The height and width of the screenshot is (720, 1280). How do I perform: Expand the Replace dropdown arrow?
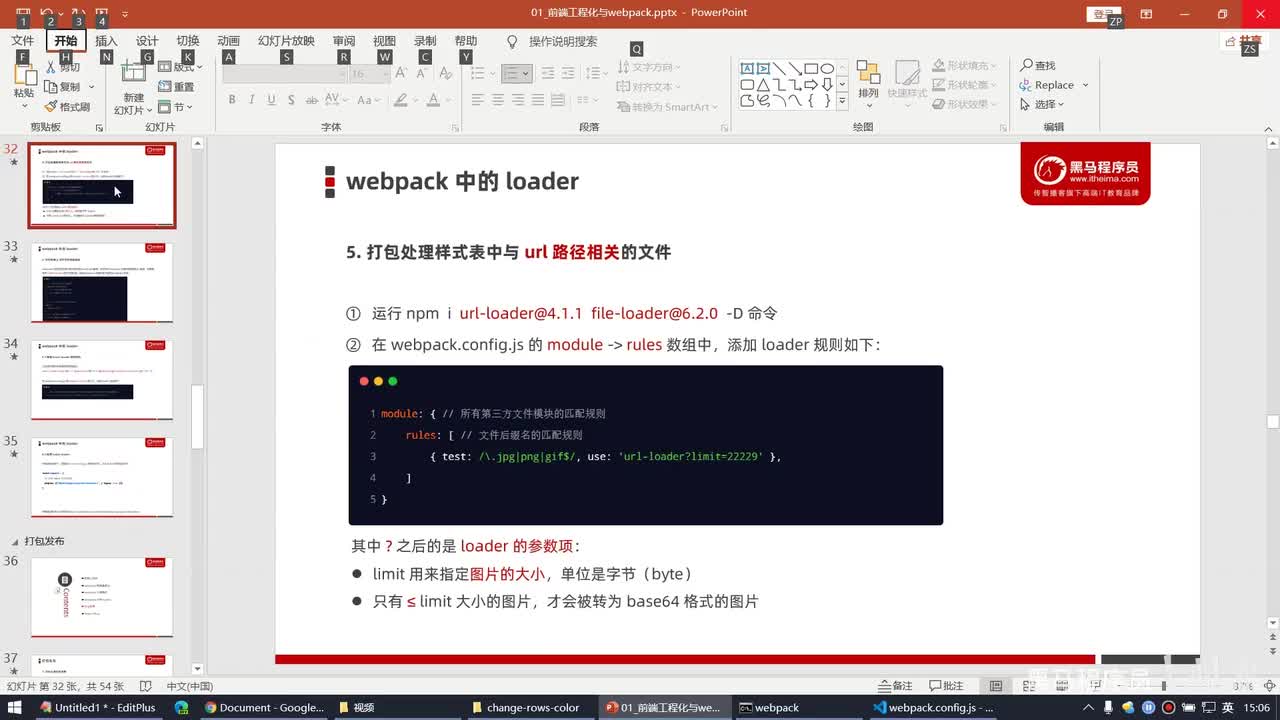click(x=1085, y=85)
